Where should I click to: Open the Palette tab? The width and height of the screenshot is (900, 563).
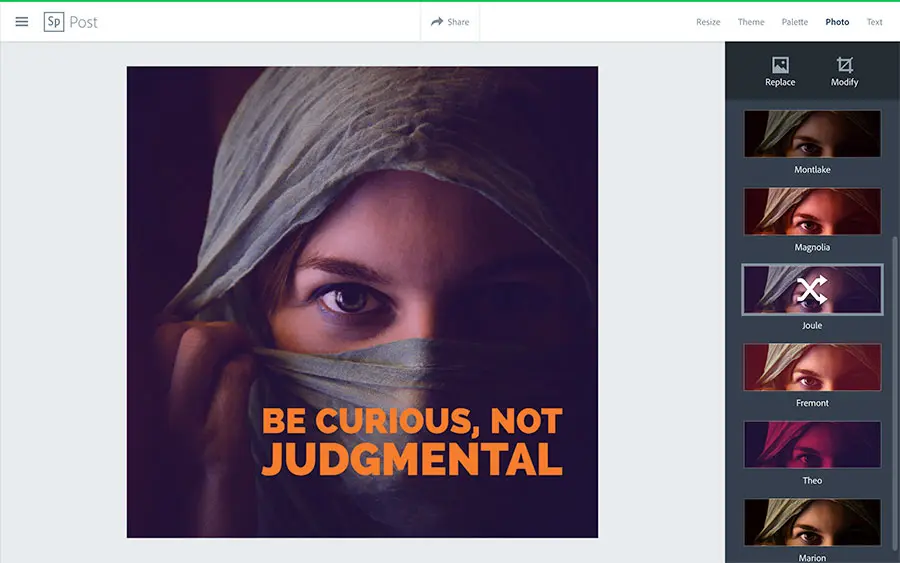(794, 22)
